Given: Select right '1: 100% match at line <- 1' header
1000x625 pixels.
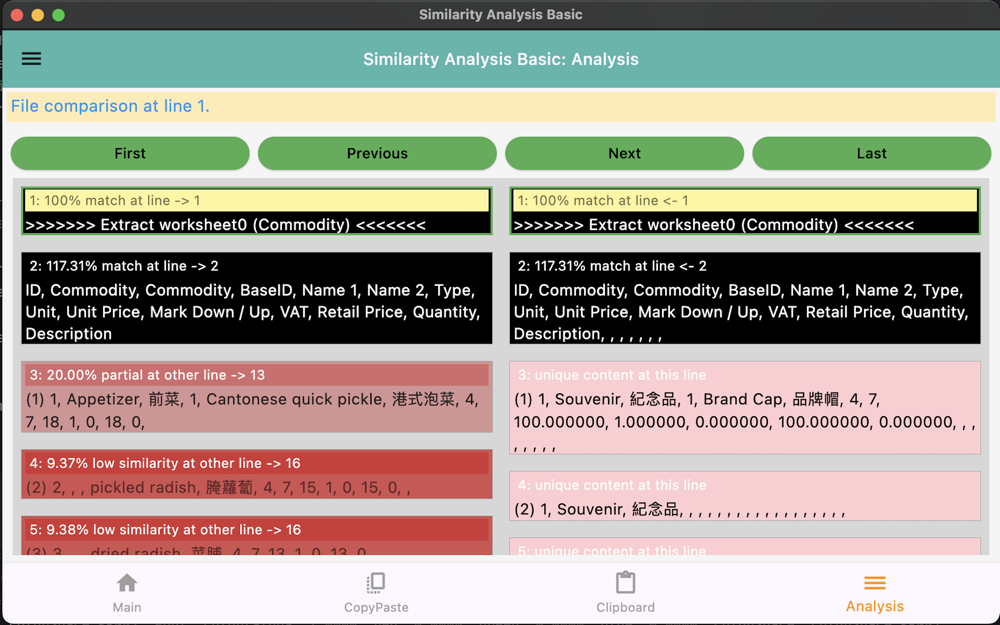Looking at the screenshot, I should point(745,200).
